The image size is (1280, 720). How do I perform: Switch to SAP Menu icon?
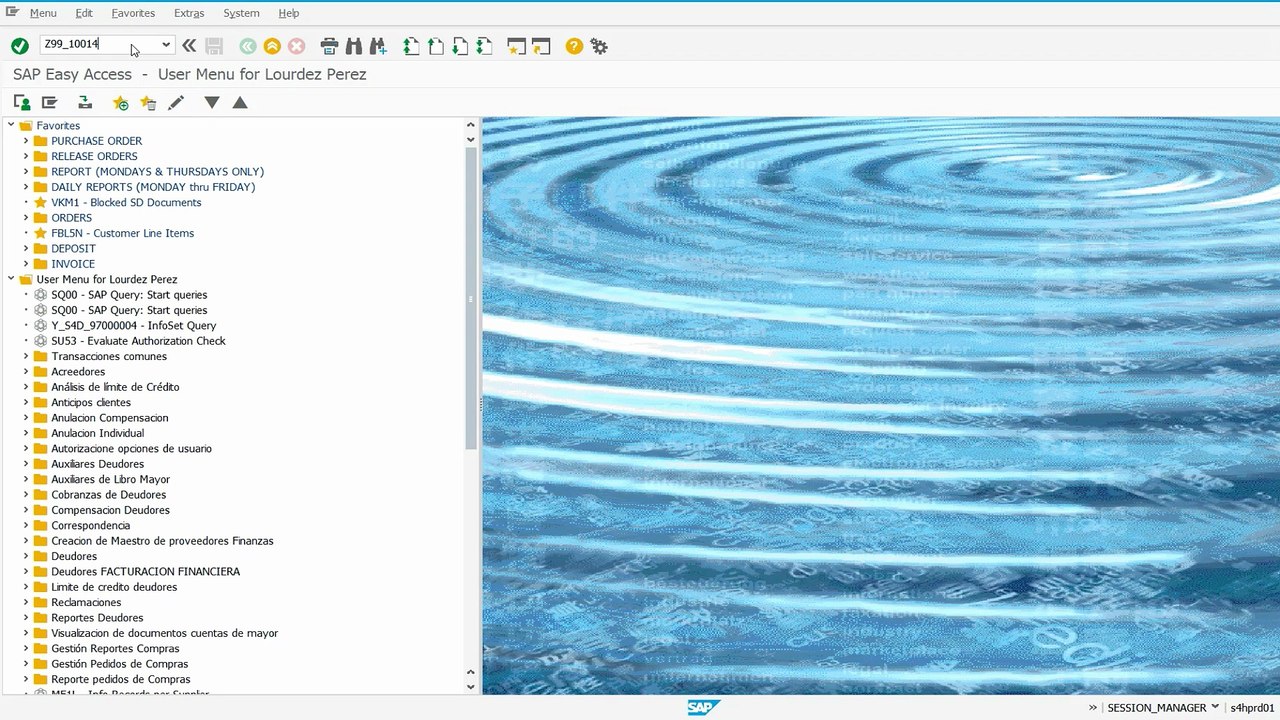pyautogui.click(x=49, y=103)
